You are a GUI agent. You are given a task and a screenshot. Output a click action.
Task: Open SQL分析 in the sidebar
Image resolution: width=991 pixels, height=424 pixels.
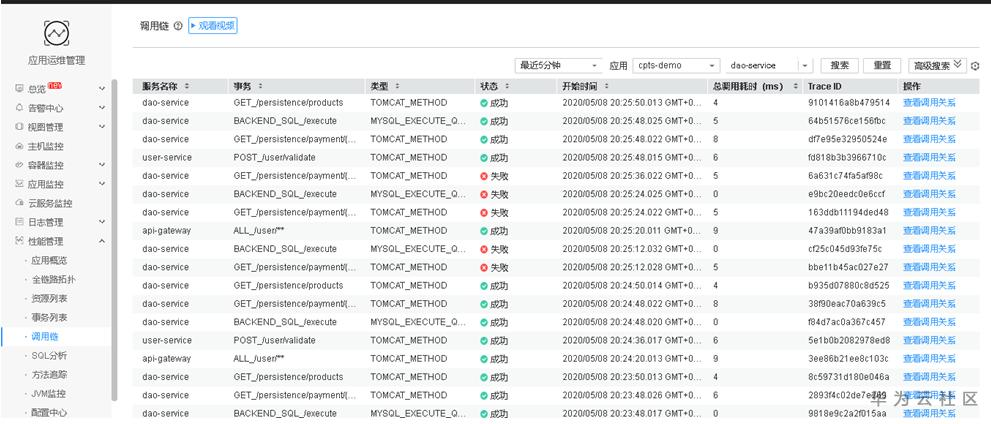(49, 356)
